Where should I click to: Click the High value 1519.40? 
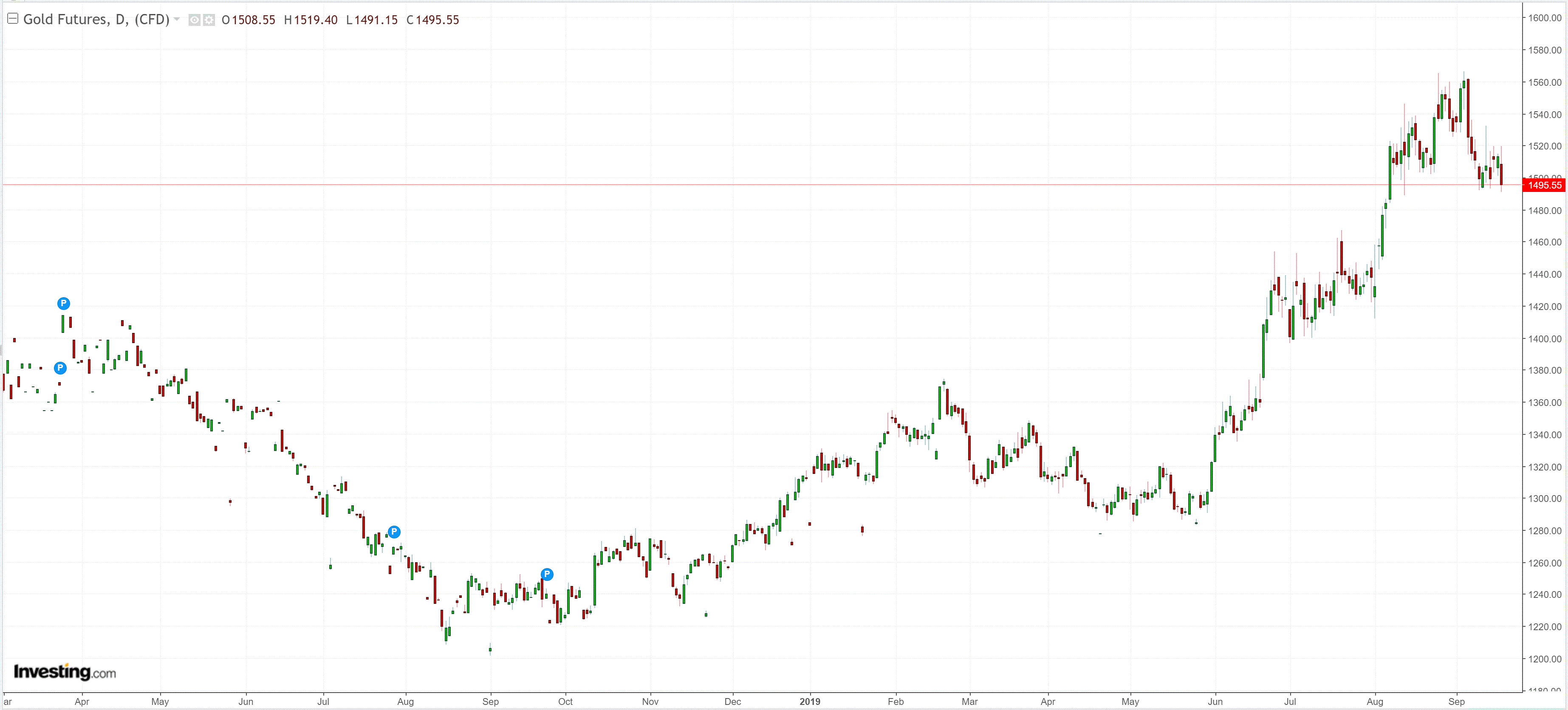click(315, 20)
